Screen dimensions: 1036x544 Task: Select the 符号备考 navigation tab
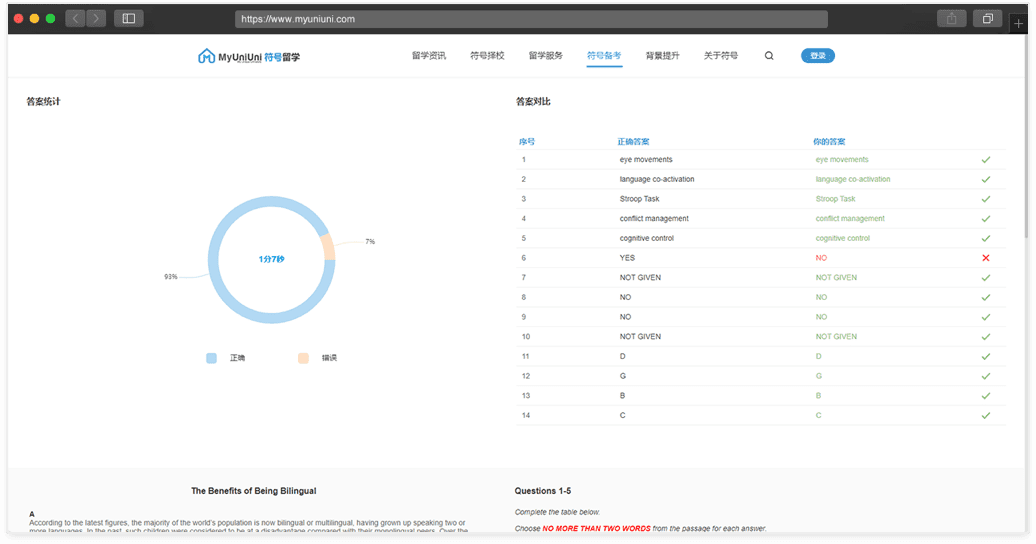604,56
